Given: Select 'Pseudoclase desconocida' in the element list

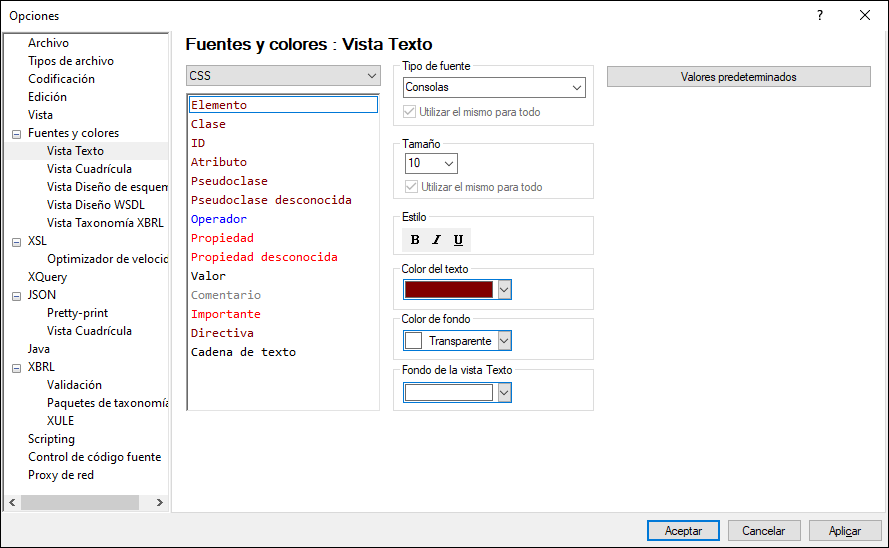Looking at the screenshot, I should [271, 200].
